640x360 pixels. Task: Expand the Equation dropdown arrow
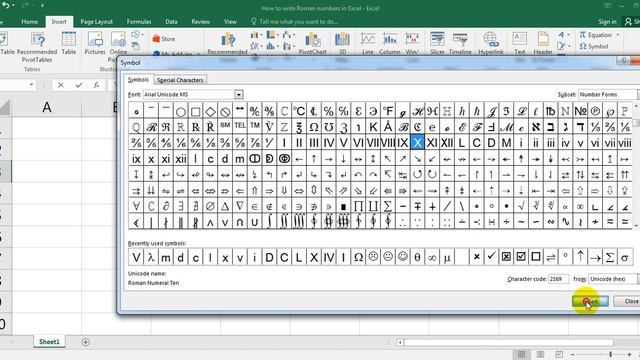point(618,35)
